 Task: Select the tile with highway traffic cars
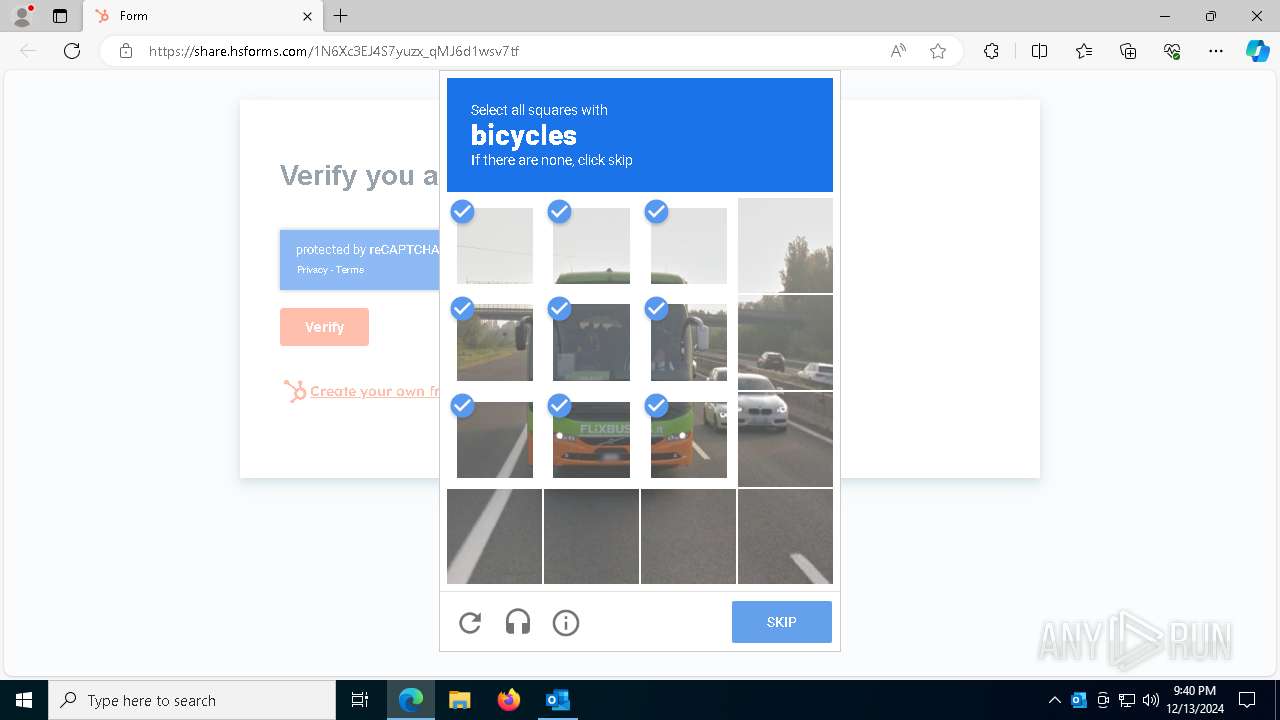(x=785, y=342)
